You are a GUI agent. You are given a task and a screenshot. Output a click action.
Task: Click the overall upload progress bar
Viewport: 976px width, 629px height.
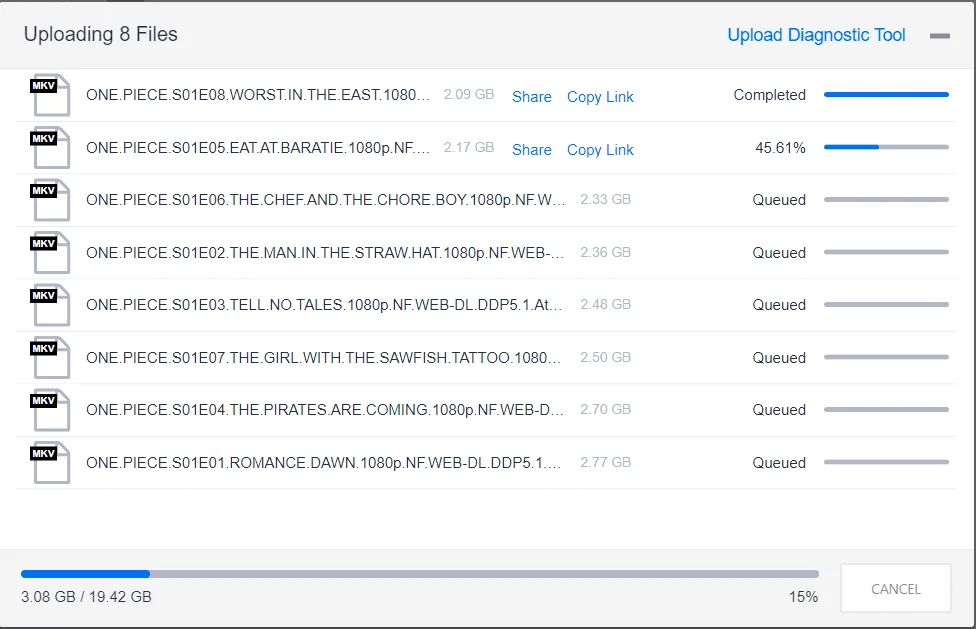click(x=420, y=574)
